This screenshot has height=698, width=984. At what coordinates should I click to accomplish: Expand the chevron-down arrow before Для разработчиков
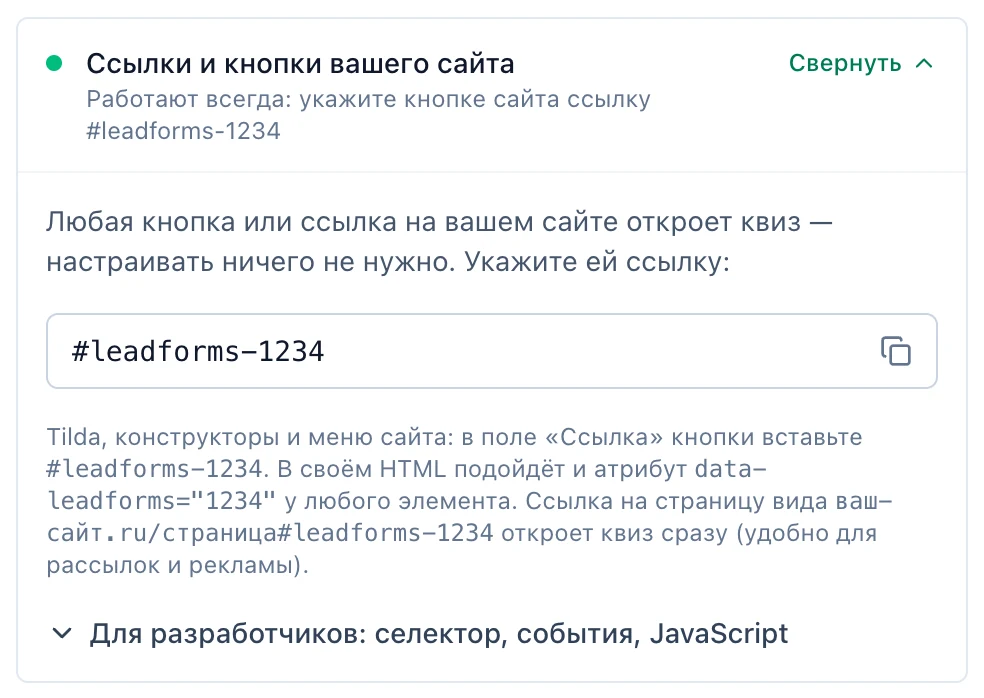pyautogui.click(x=62, y=633)
